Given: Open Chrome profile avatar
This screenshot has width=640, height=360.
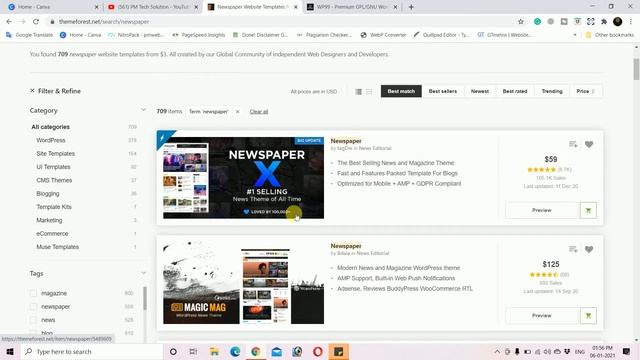Looking at the screenshot, I should (x=618, y=22).
